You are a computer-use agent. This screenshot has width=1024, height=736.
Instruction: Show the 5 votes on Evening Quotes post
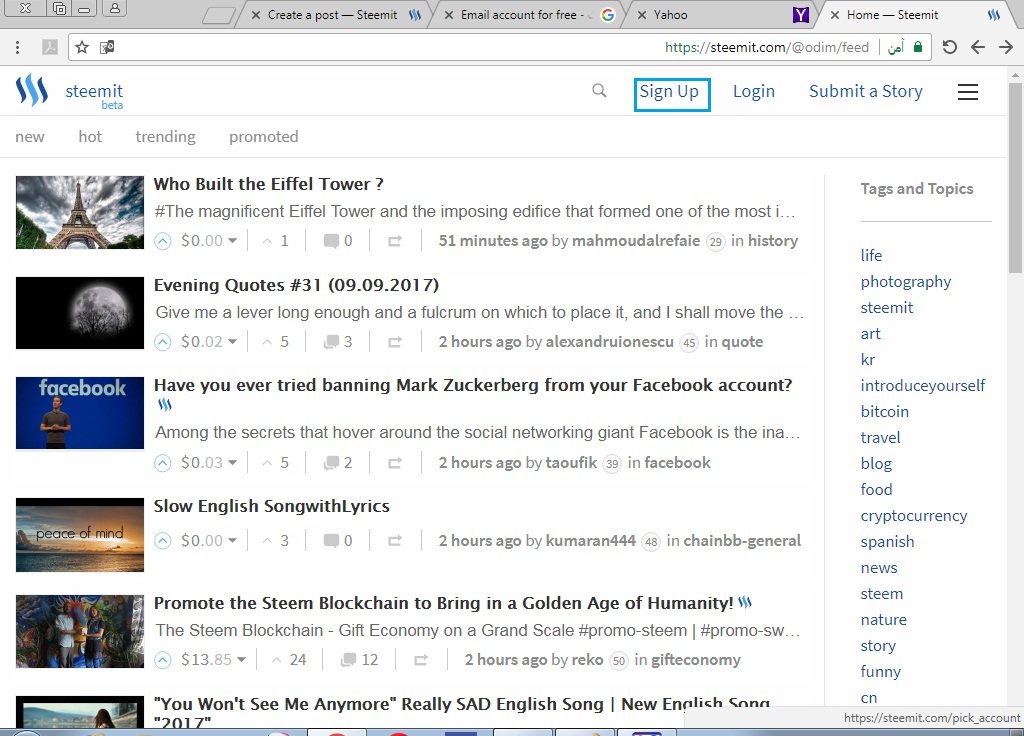pos(275,342)
